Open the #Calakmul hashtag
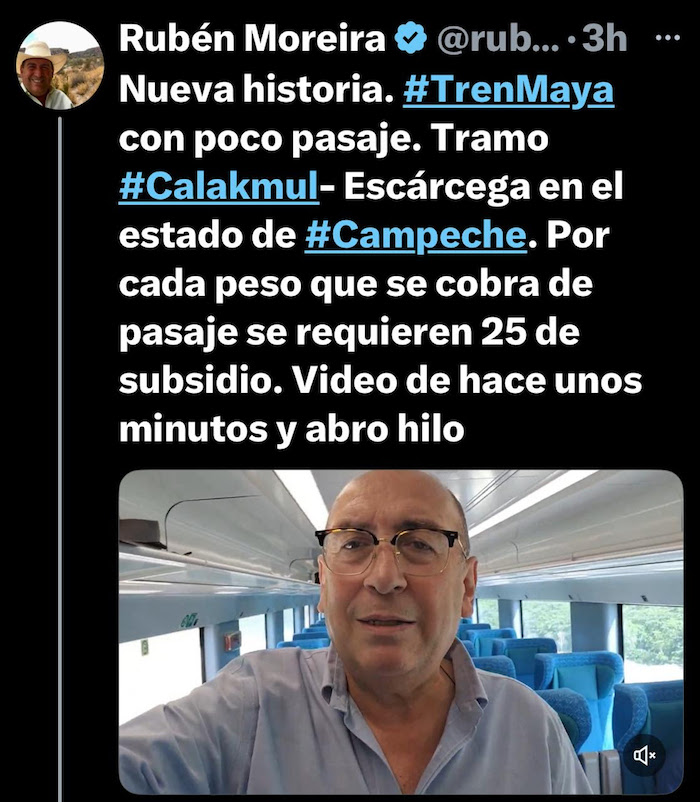The width and height of the screenshot is (700, 802). coord(219,187)
